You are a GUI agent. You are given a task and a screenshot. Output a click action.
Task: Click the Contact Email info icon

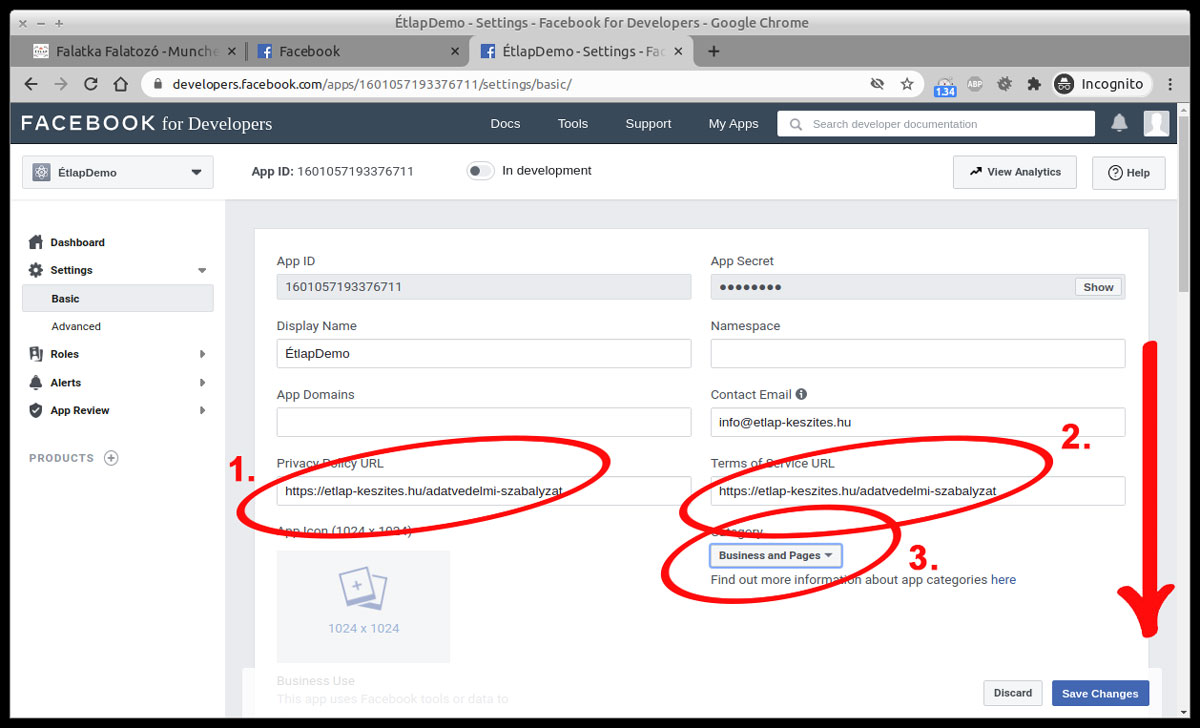click(x=801, y=394)
